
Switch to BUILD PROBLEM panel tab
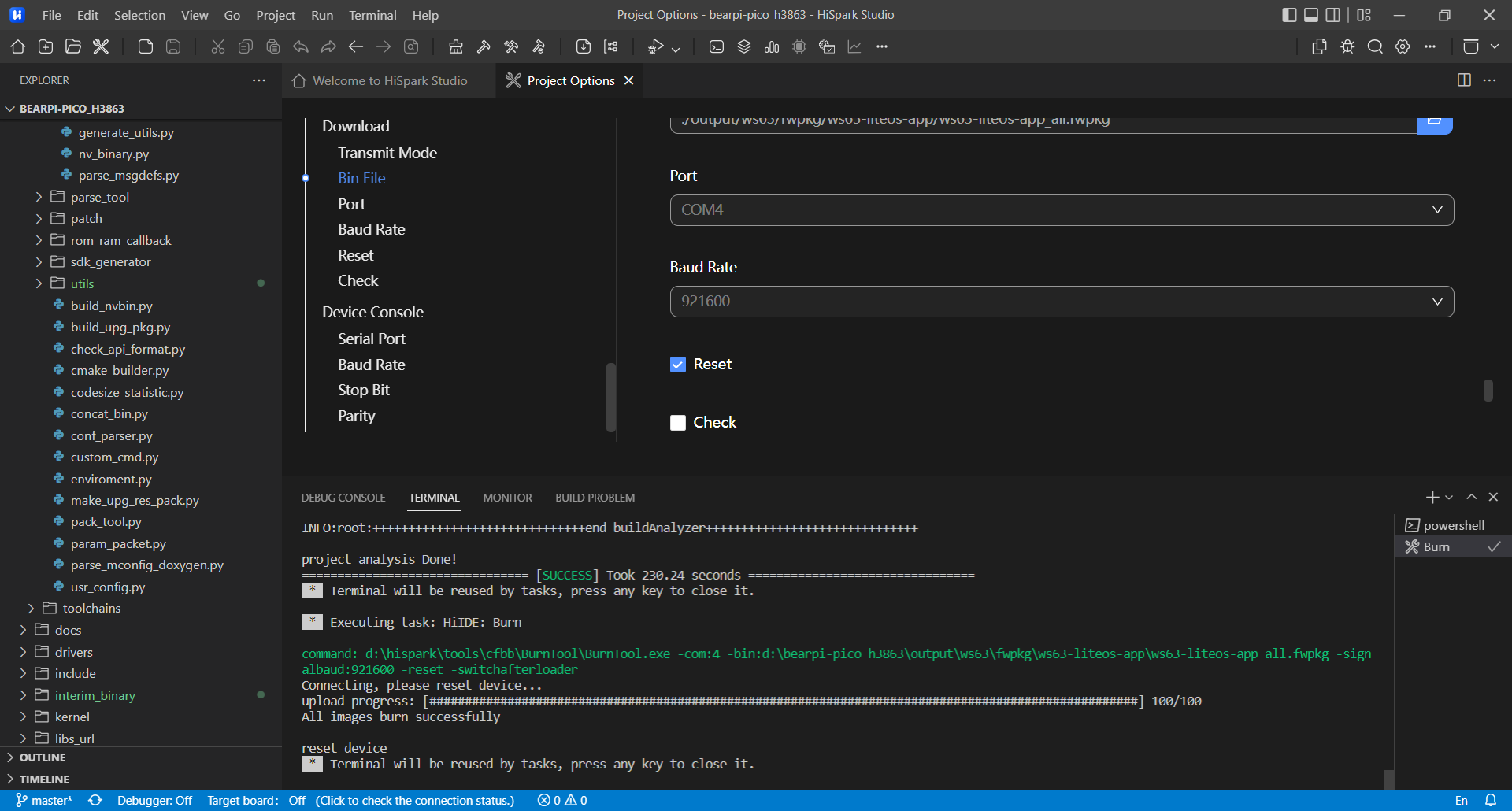point(595,498)
